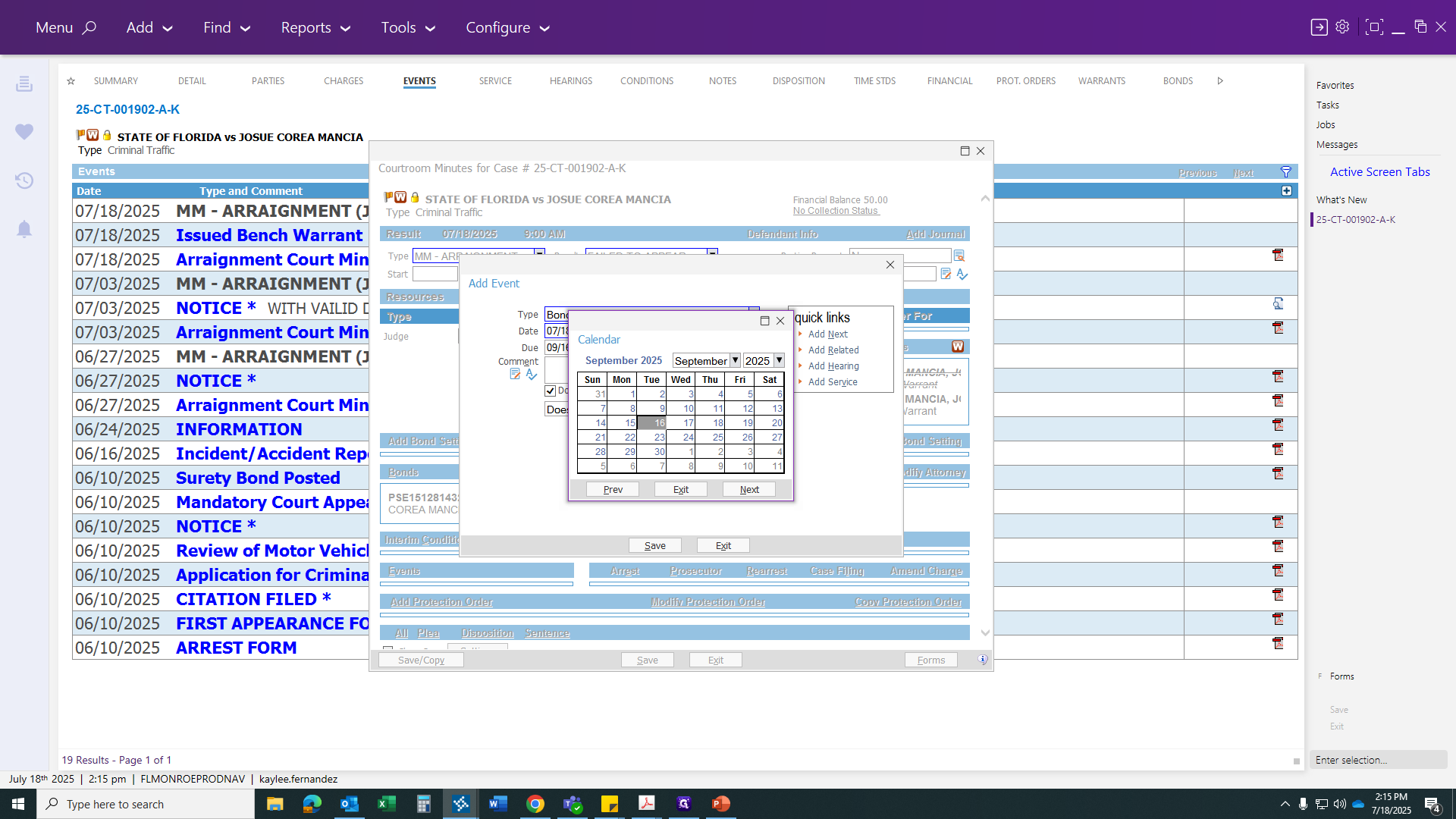This screenshot has width=1456, height=819.
Task: Click the Forms button in Courtroom Minutes
Action: [931, 661]
